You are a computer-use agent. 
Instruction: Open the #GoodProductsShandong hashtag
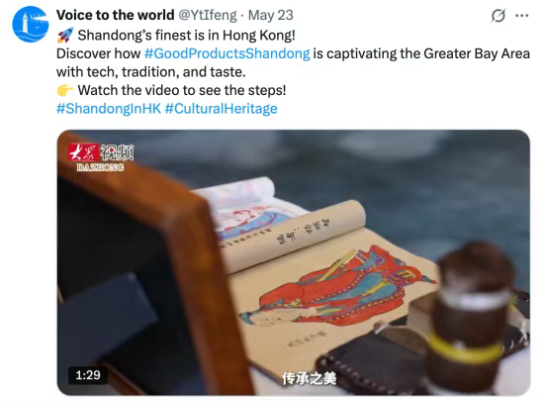coord(227,53)
